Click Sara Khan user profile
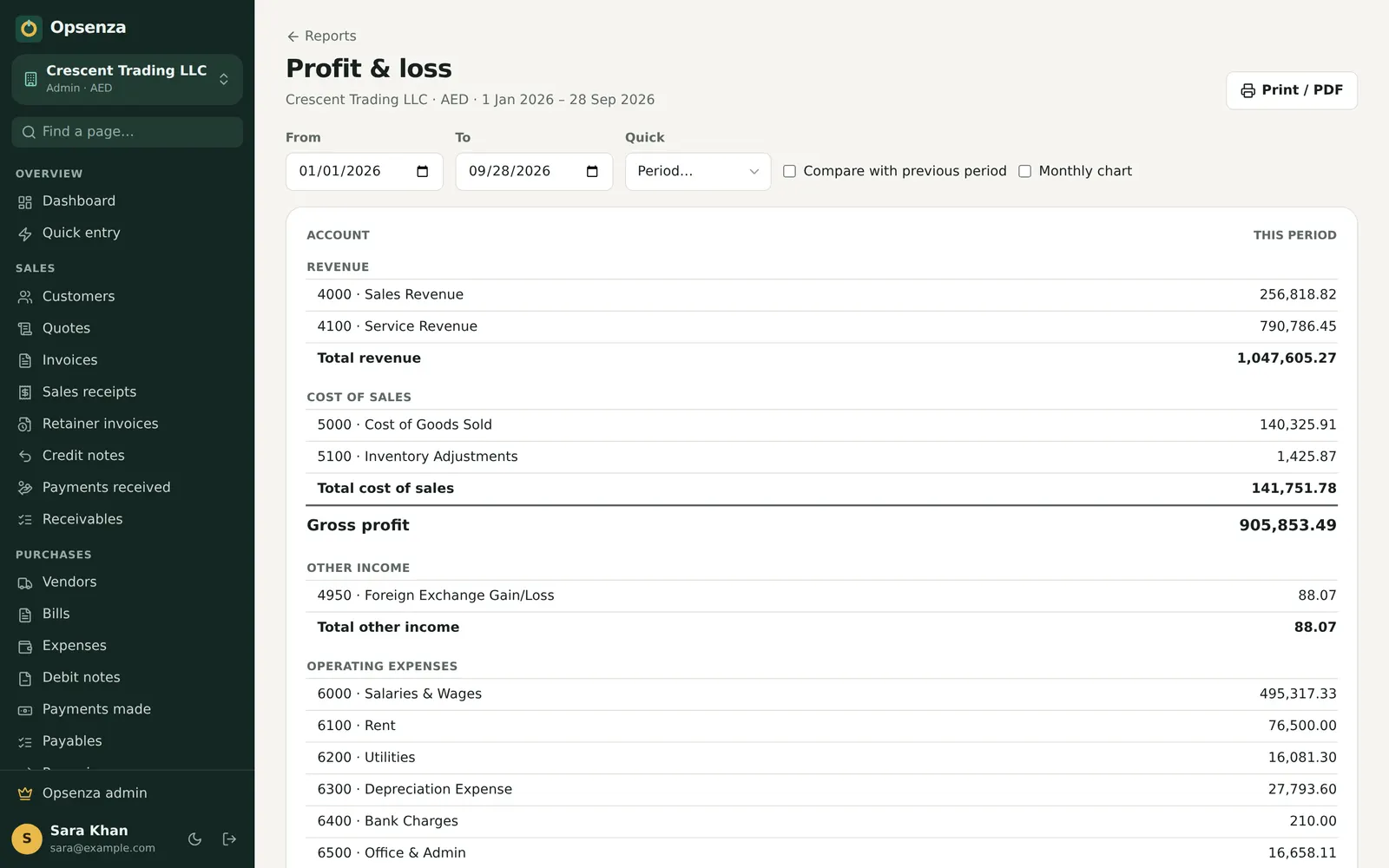 (87, 838)
